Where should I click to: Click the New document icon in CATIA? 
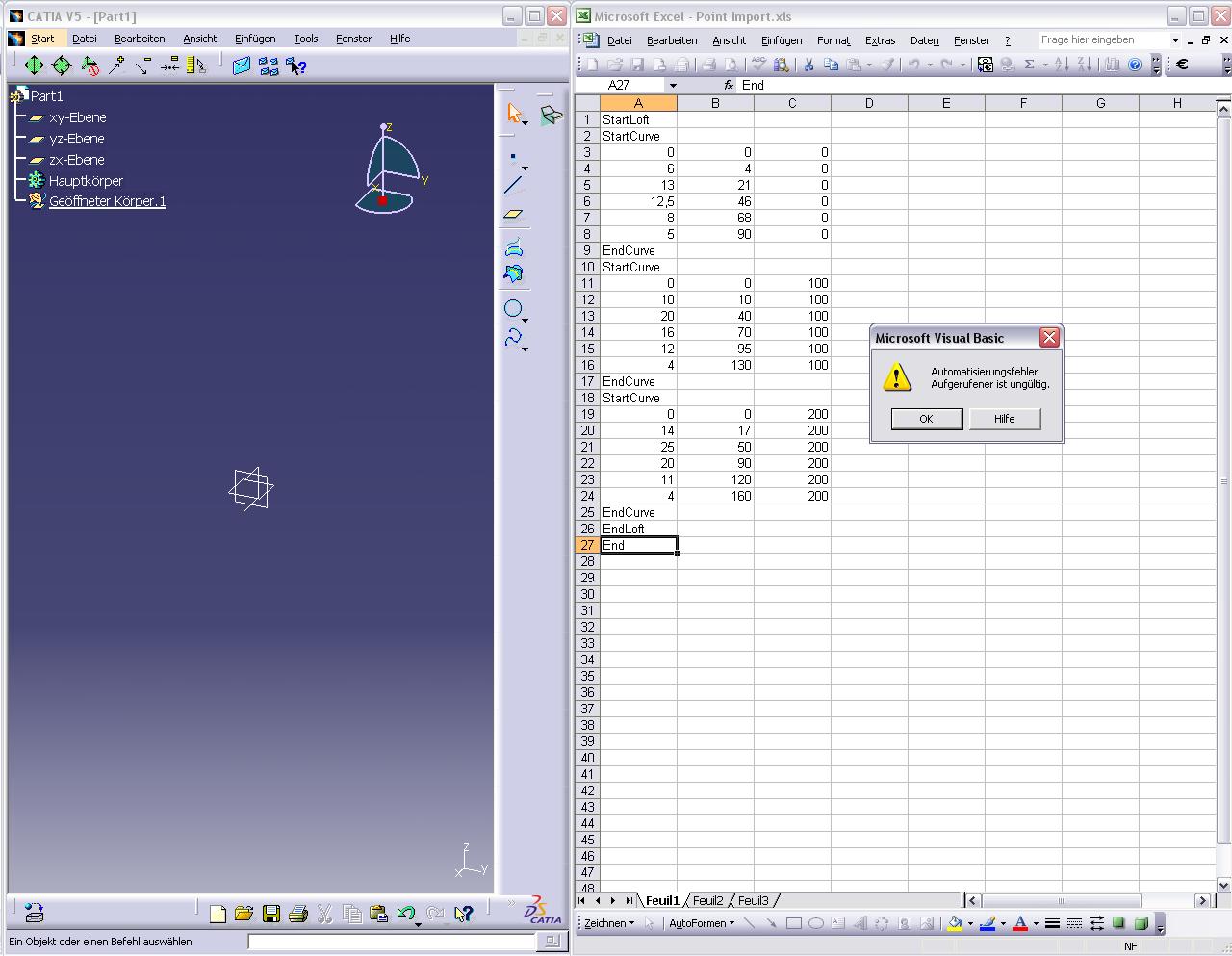pyautogui.click(x=218, y=914)
